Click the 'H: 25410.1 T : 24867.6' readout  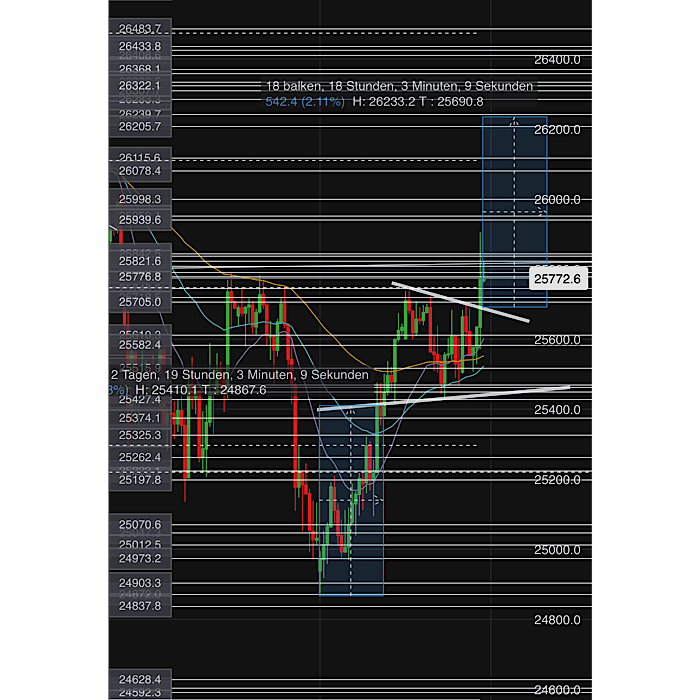coord(201,390)
